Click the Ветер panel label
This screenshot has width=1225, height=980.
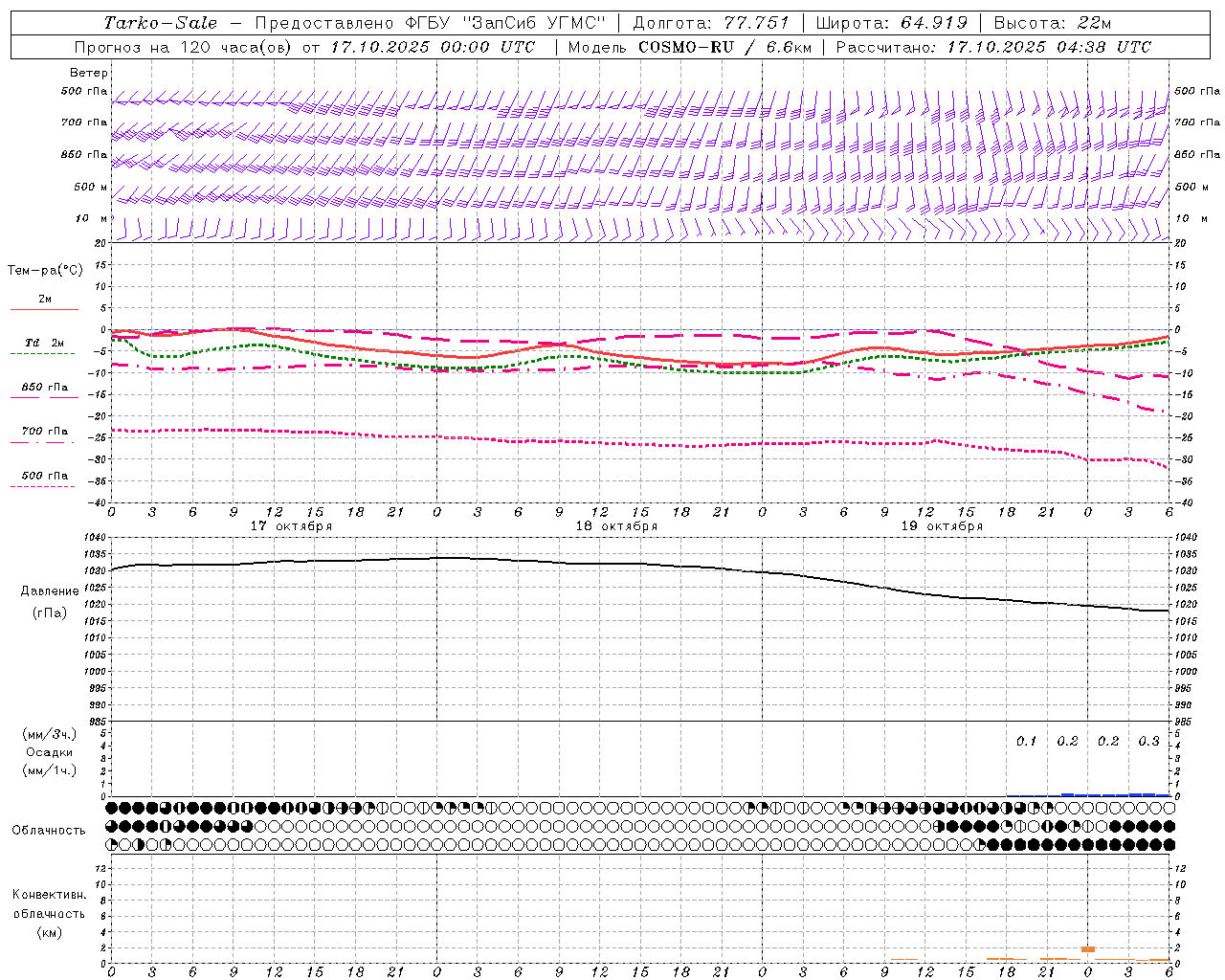[89, 73]
